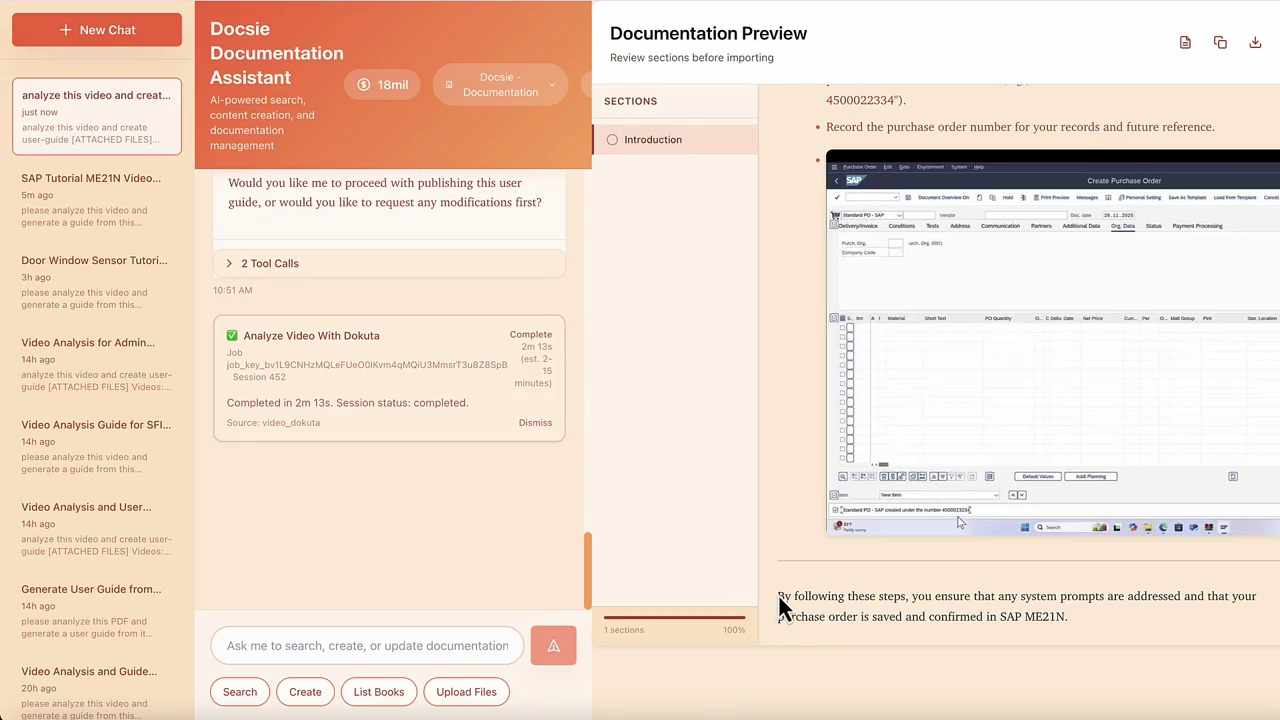Select the Introduction section circle
Viewport: 1280px width, 720px height.
pos(612,139)
